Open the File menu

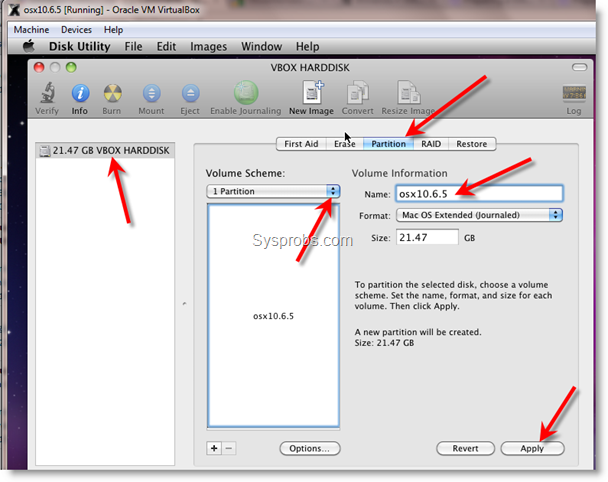(133, 47)
